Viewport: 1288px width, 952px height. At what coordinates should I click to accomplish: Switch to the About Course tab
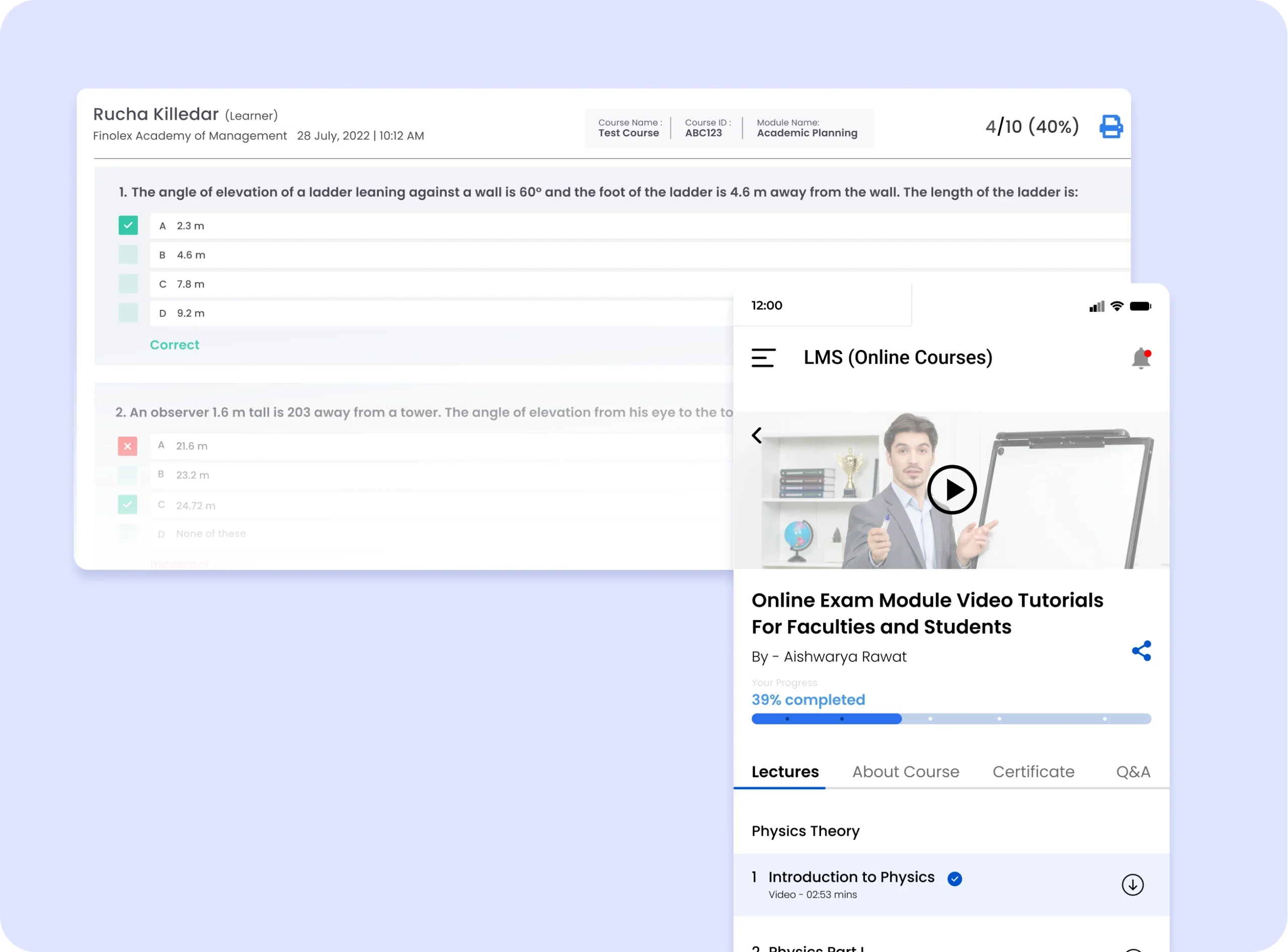coord(905,771)
